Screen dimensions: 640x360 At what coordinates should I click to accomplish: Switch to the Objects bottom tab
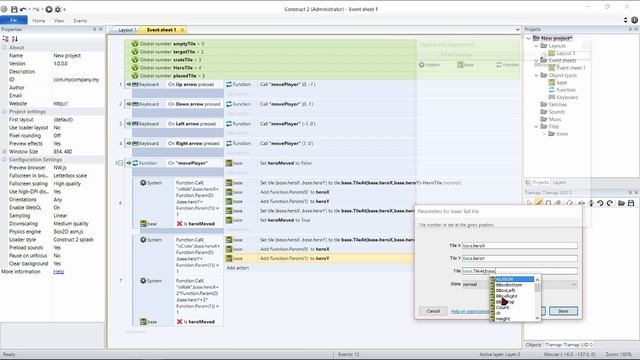(533, 345)
